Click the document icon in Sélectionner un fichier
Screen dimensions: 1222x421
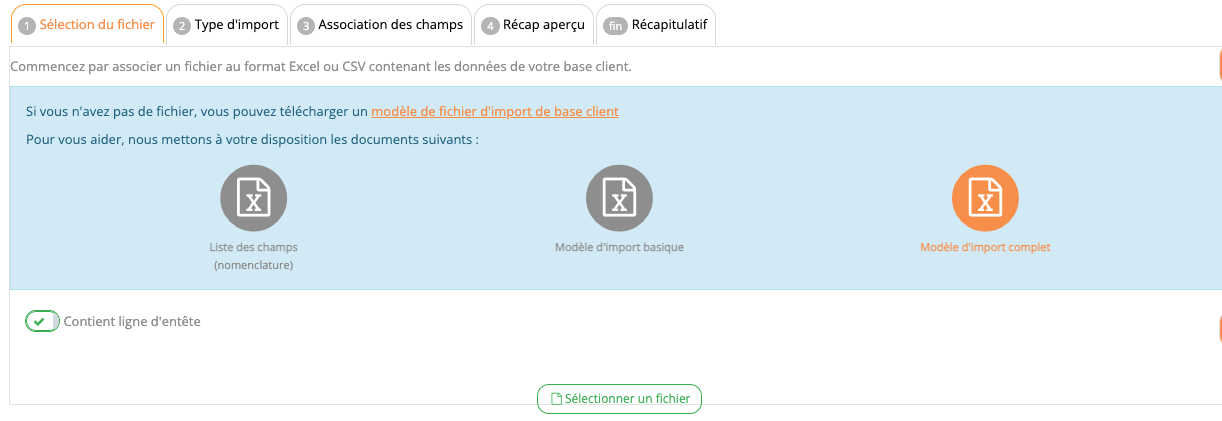pyautogui.click(x=557, y=398)
